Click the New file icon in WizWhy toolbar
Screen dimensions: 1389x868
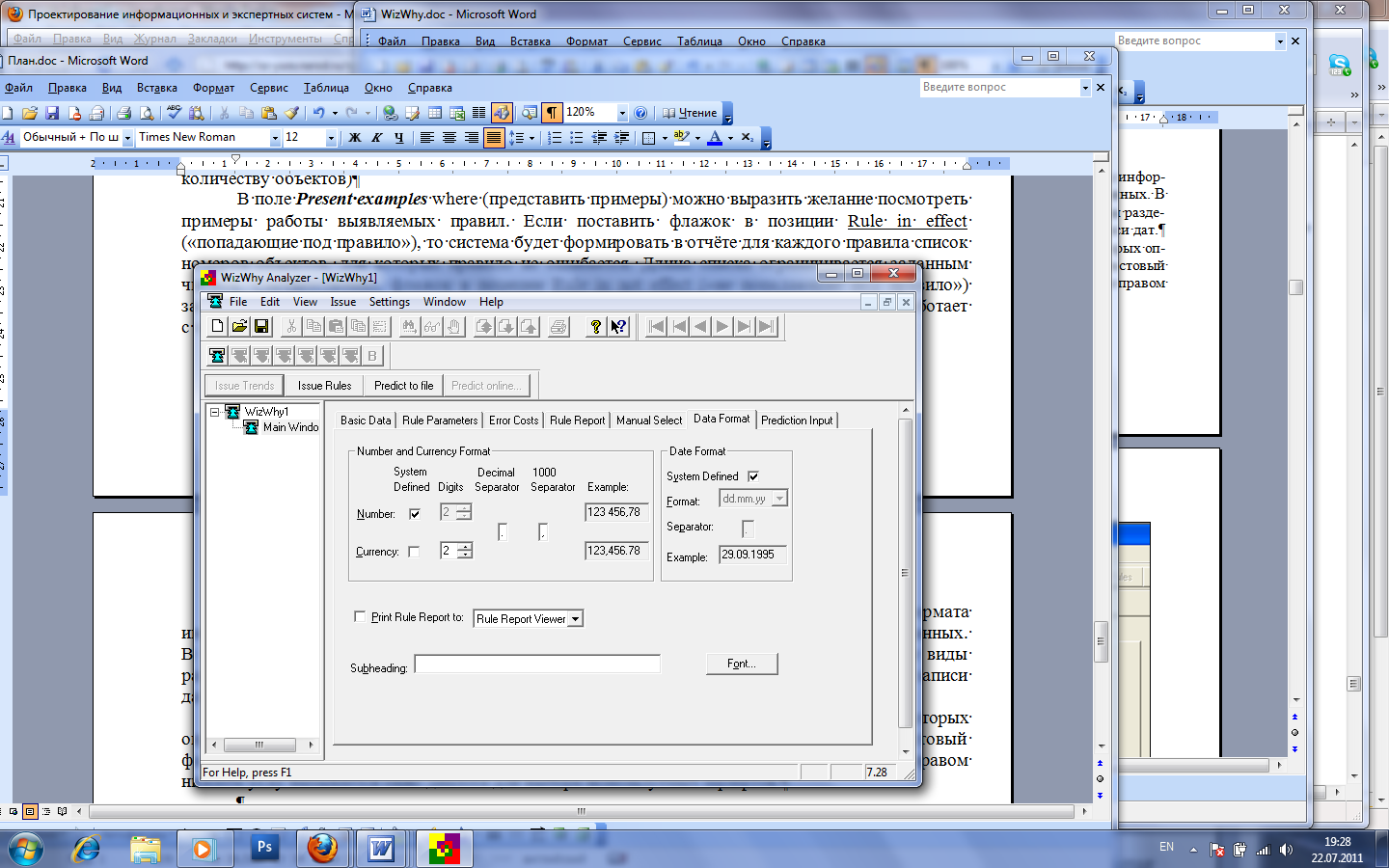tap(218, 327)
